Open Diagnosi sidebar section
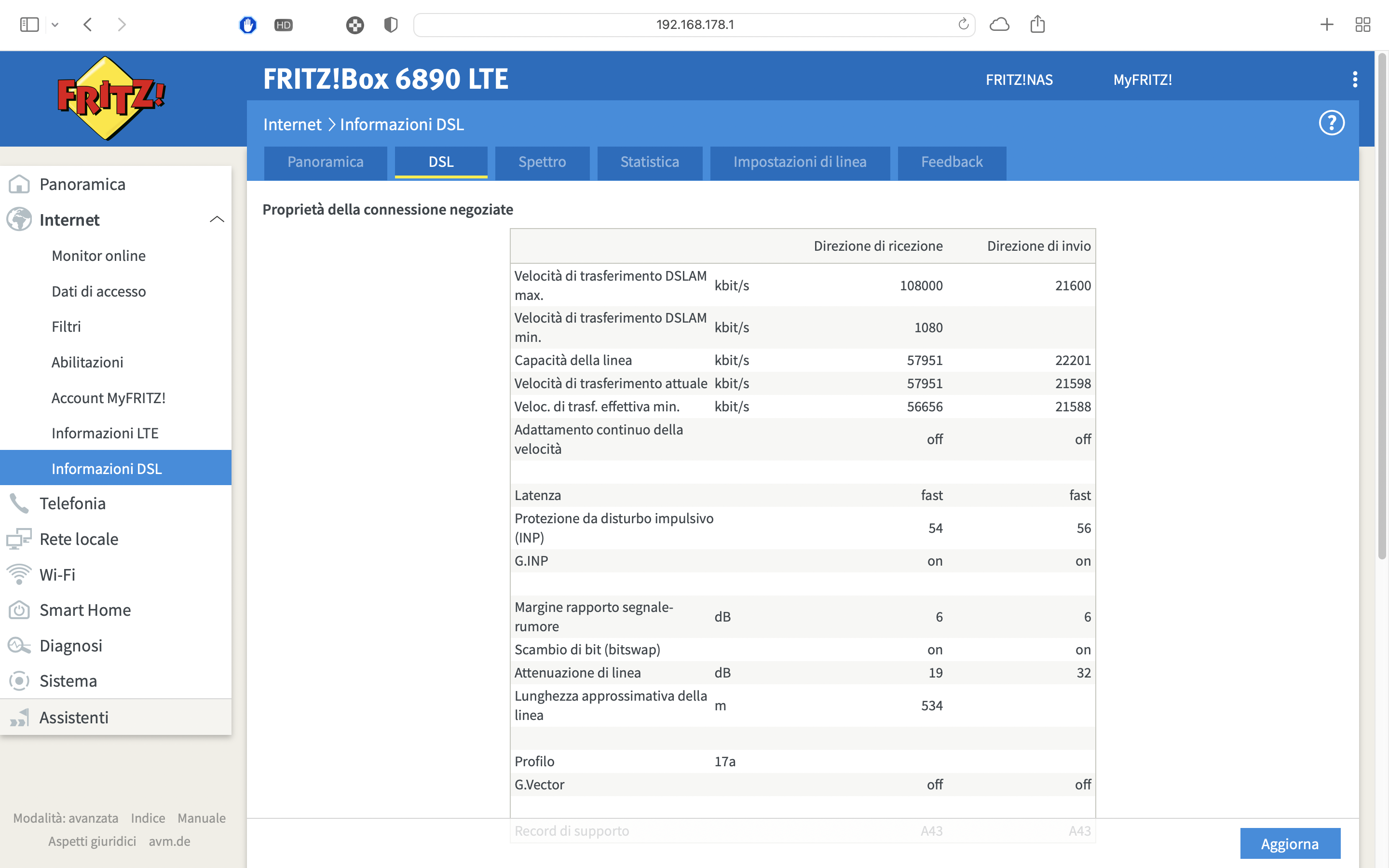The height and width of the screenshot is (868, 1389). (x=70, y=645)
